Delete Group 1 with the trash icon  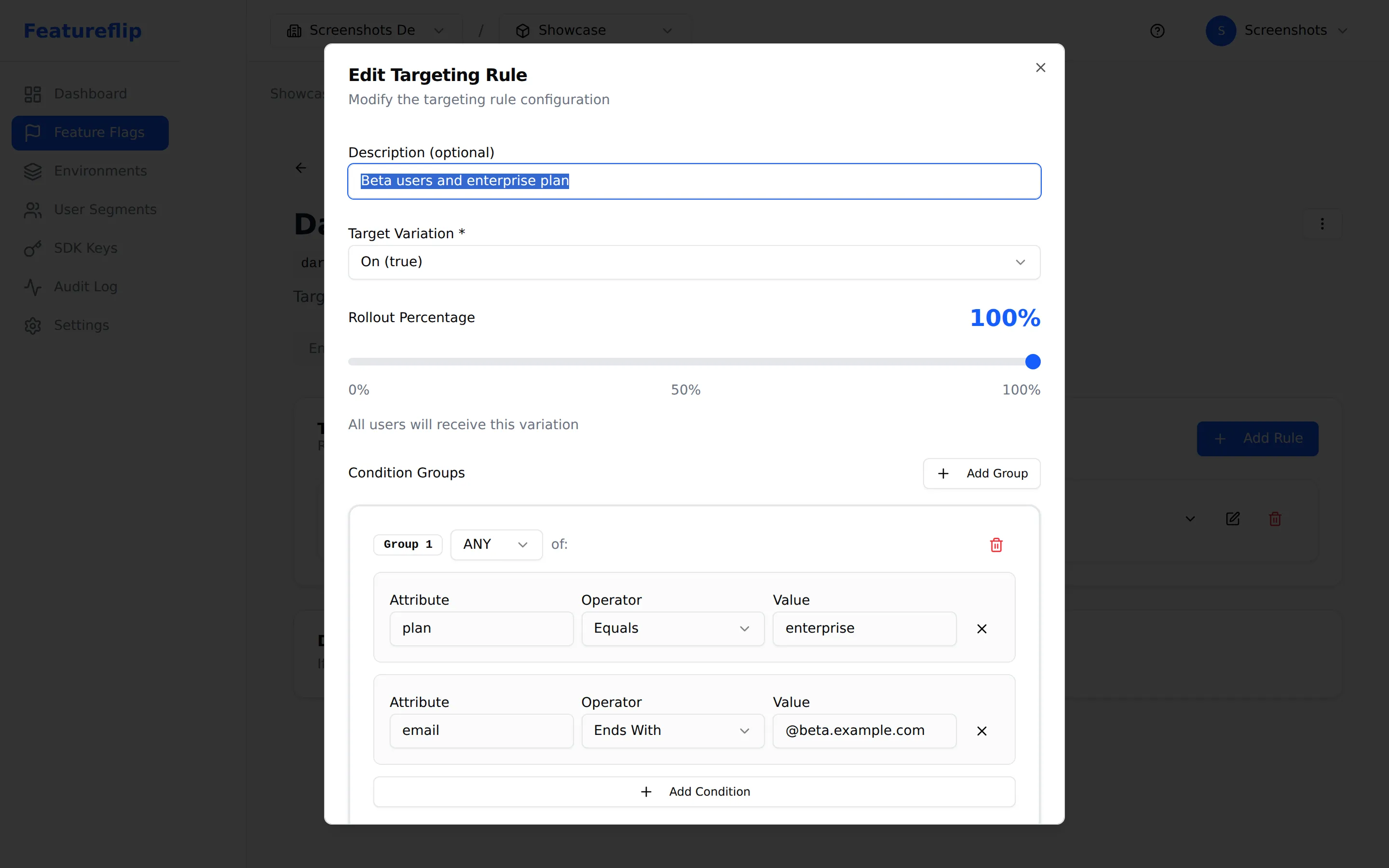[x=996, y=545]
